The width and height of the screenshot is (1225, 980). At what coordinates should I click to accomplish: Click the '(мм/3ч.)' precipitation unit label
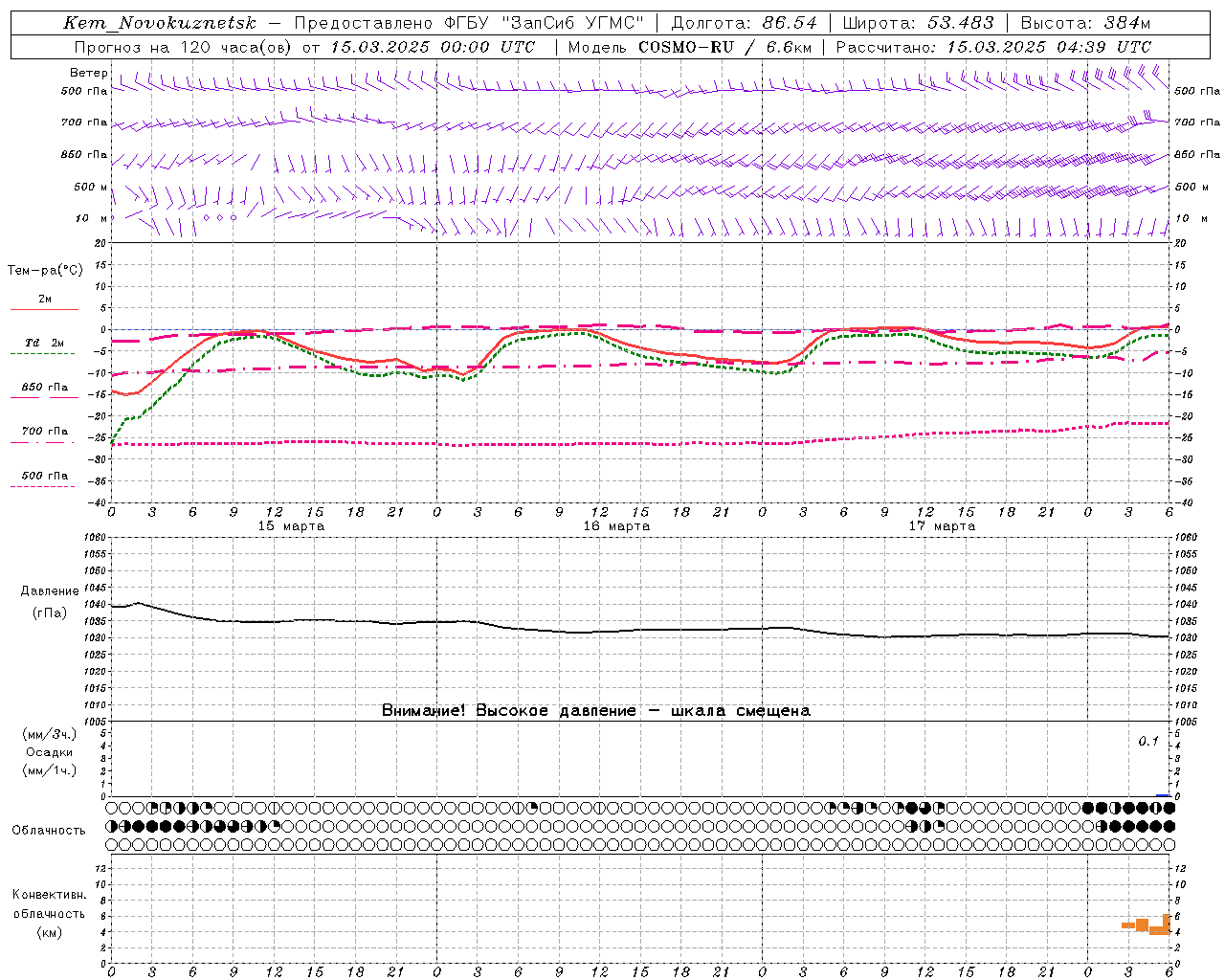(50, 734)
